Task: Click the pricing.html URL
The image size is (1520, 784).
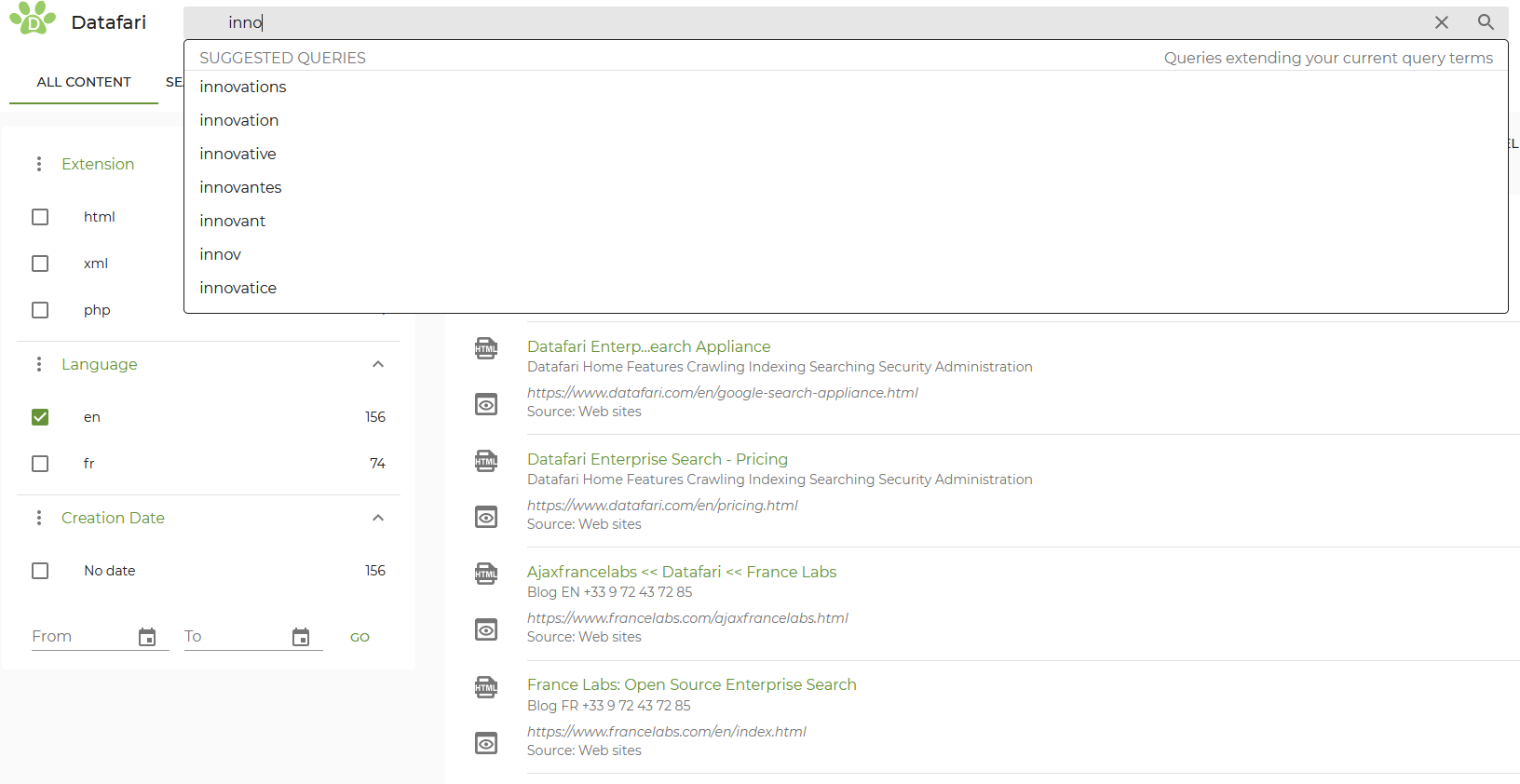Action: tap(662, 506)
